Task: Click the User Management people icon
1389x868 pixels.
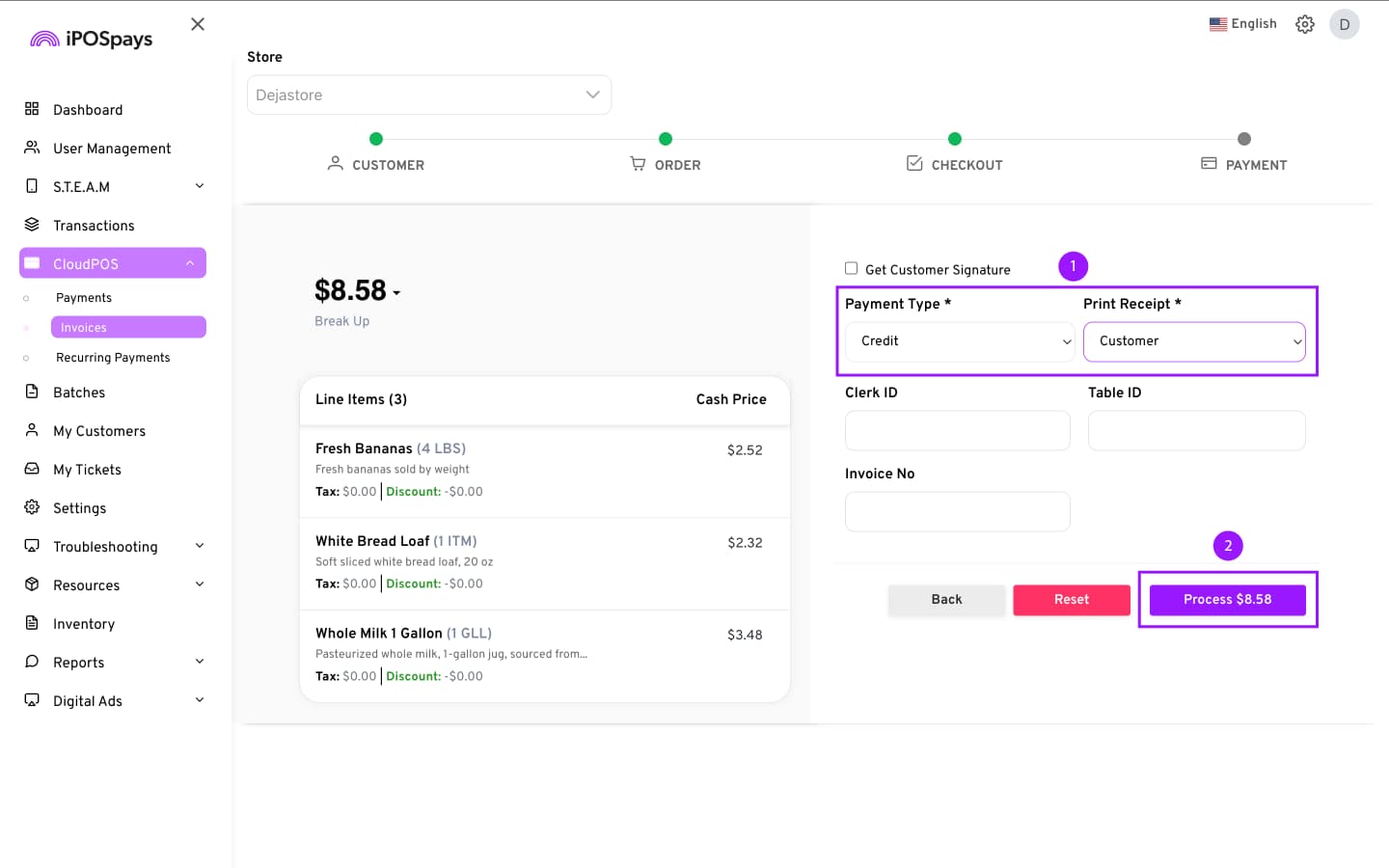Action: [x=32, y=148]
